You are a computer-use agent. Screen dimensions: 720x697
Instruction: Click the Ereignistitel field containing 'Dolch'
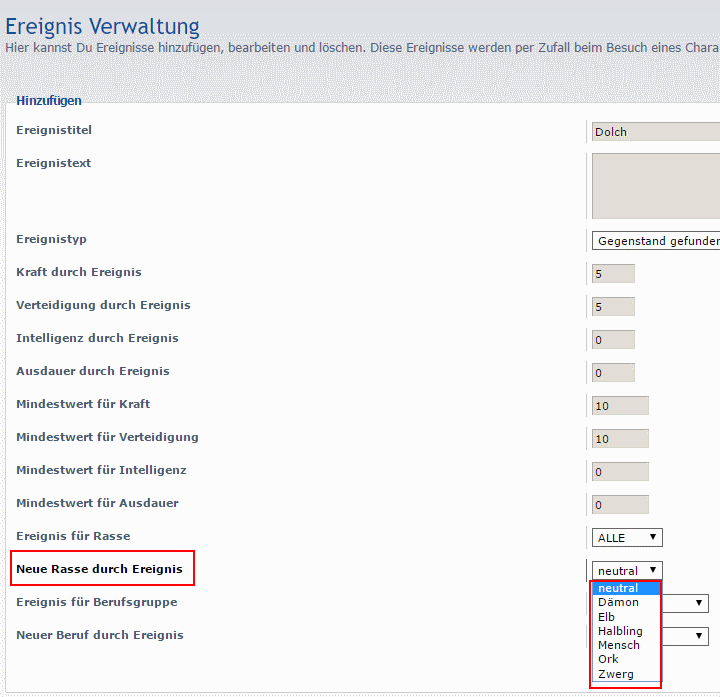[655, 132]
